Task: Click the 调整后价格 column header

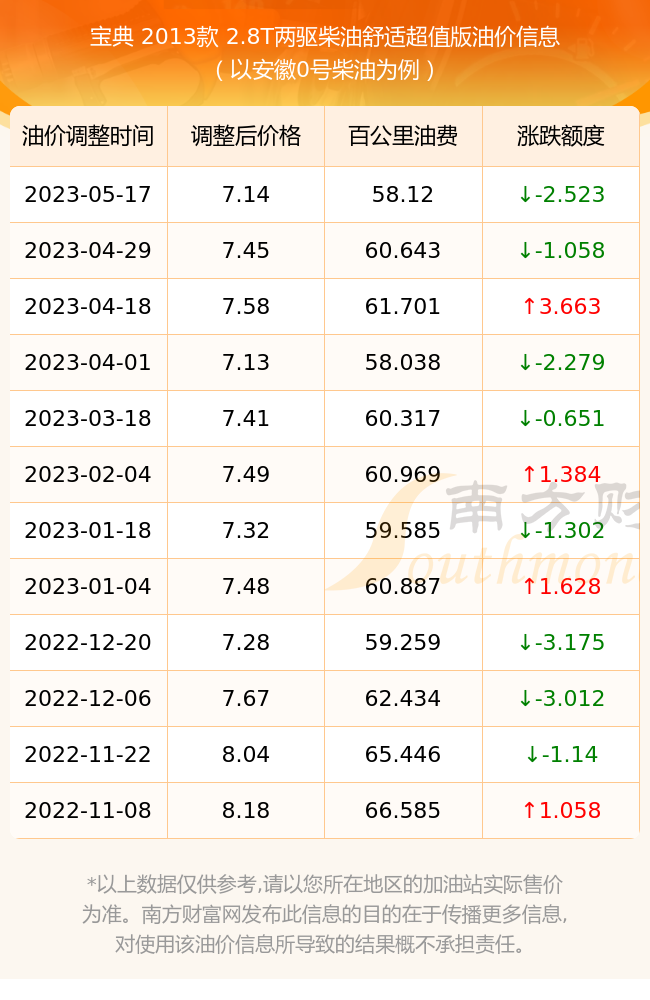Action: 246,136
